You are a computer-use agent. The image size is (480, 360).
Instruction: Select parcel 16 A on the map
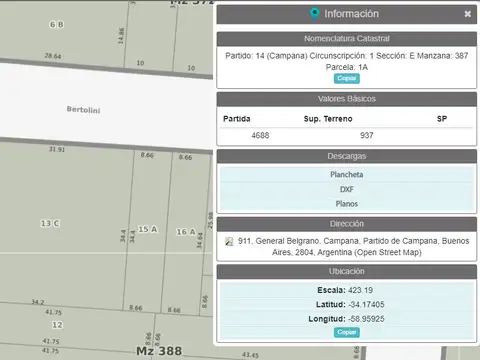[186, 232]
